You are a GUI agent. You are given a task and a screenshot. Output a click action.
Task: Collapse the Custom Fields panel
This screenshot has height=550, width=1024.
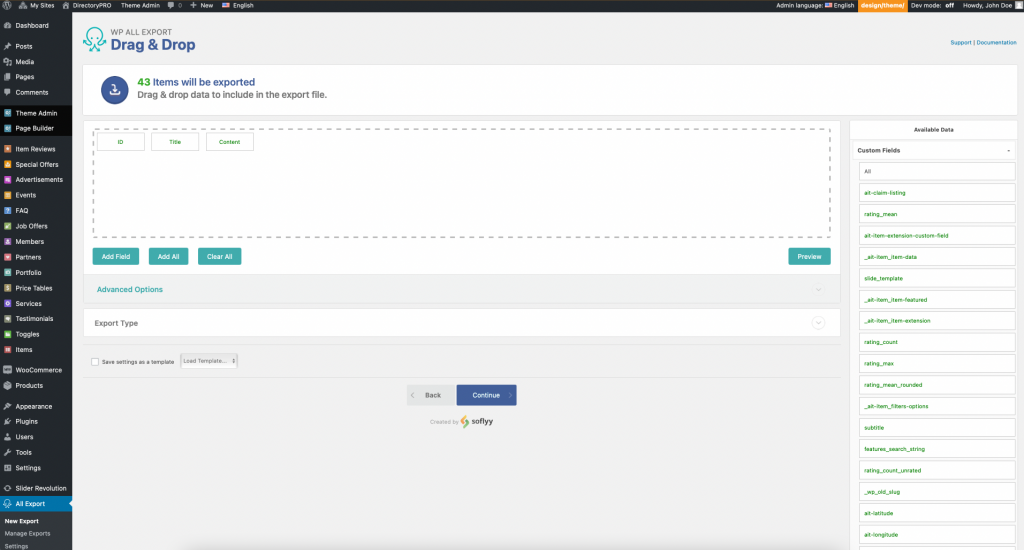point(1008,150)
